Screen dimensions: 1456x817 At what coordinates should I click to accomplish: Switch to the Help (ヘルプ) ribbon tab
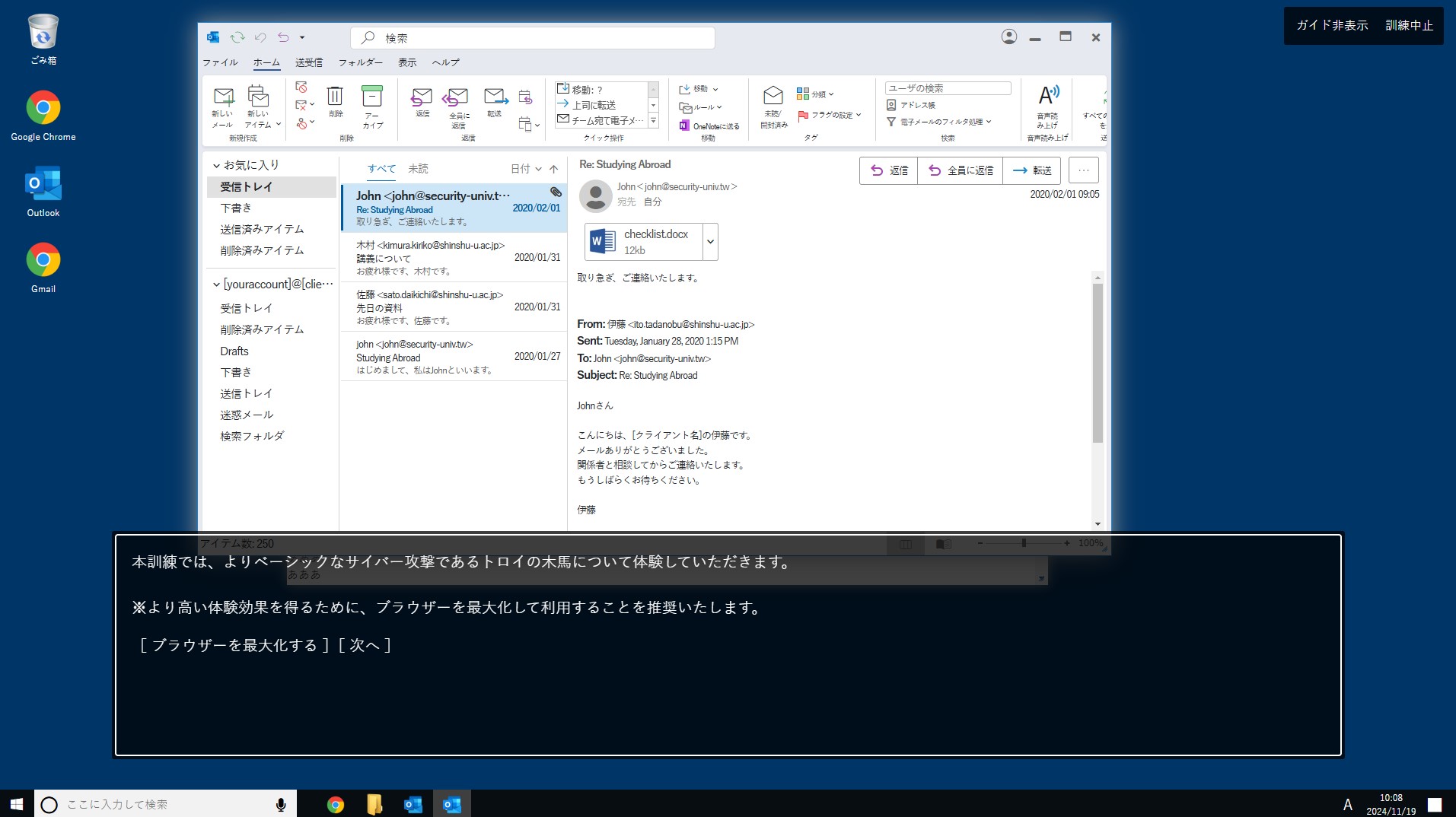pos(445,62)
